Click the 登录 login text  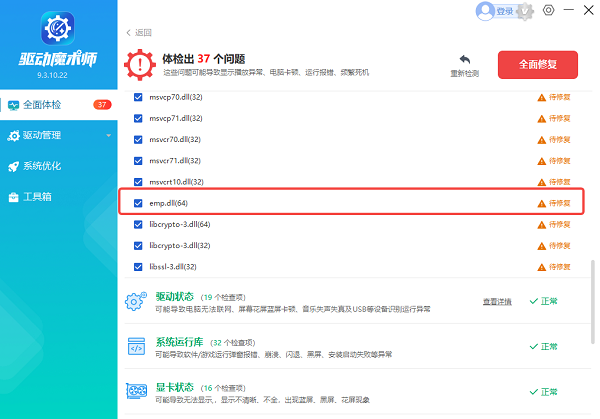[x=505, y=11]
